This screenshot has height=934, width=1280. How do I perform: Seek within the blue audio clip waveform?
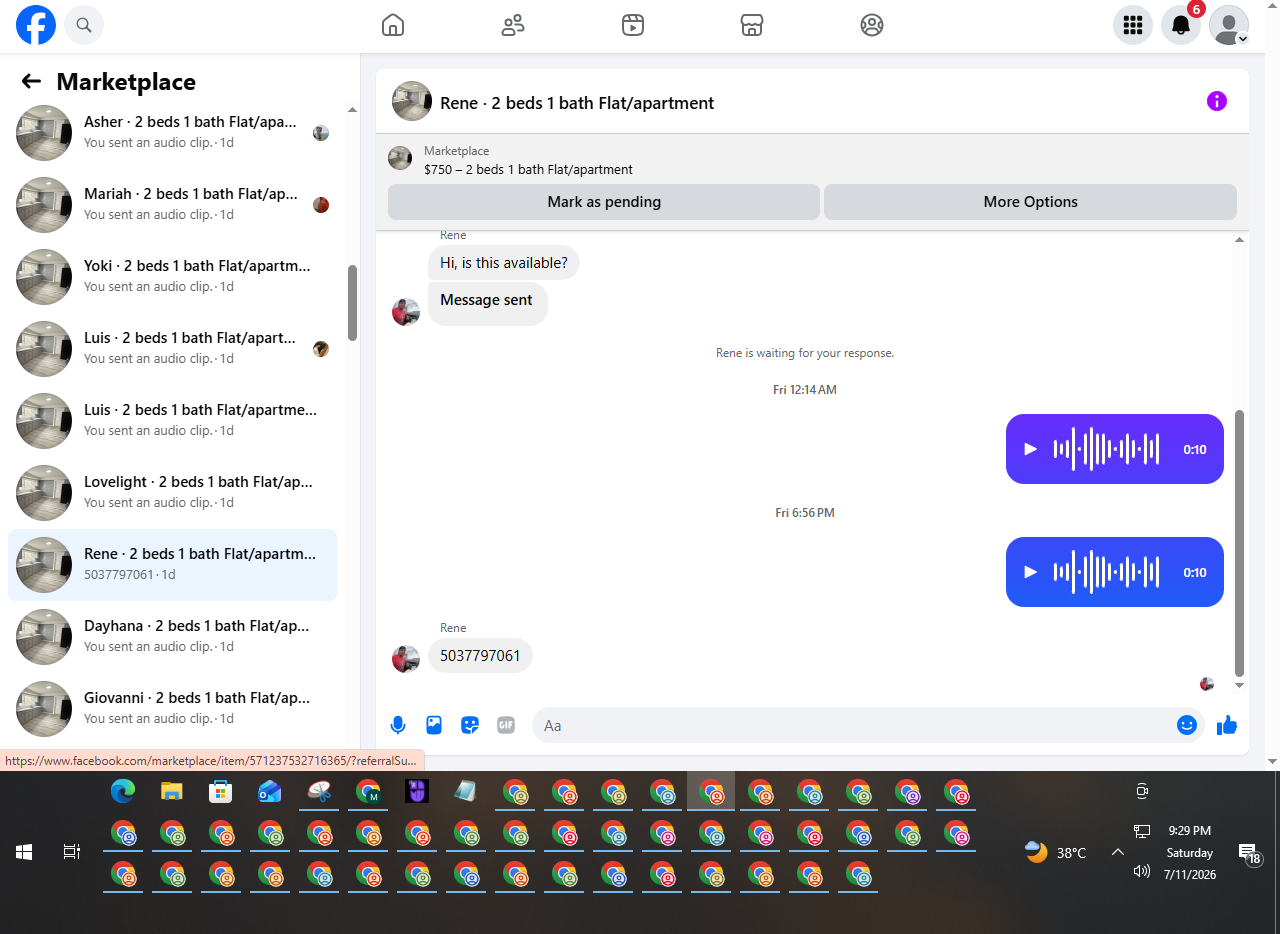click(1106, 572)
